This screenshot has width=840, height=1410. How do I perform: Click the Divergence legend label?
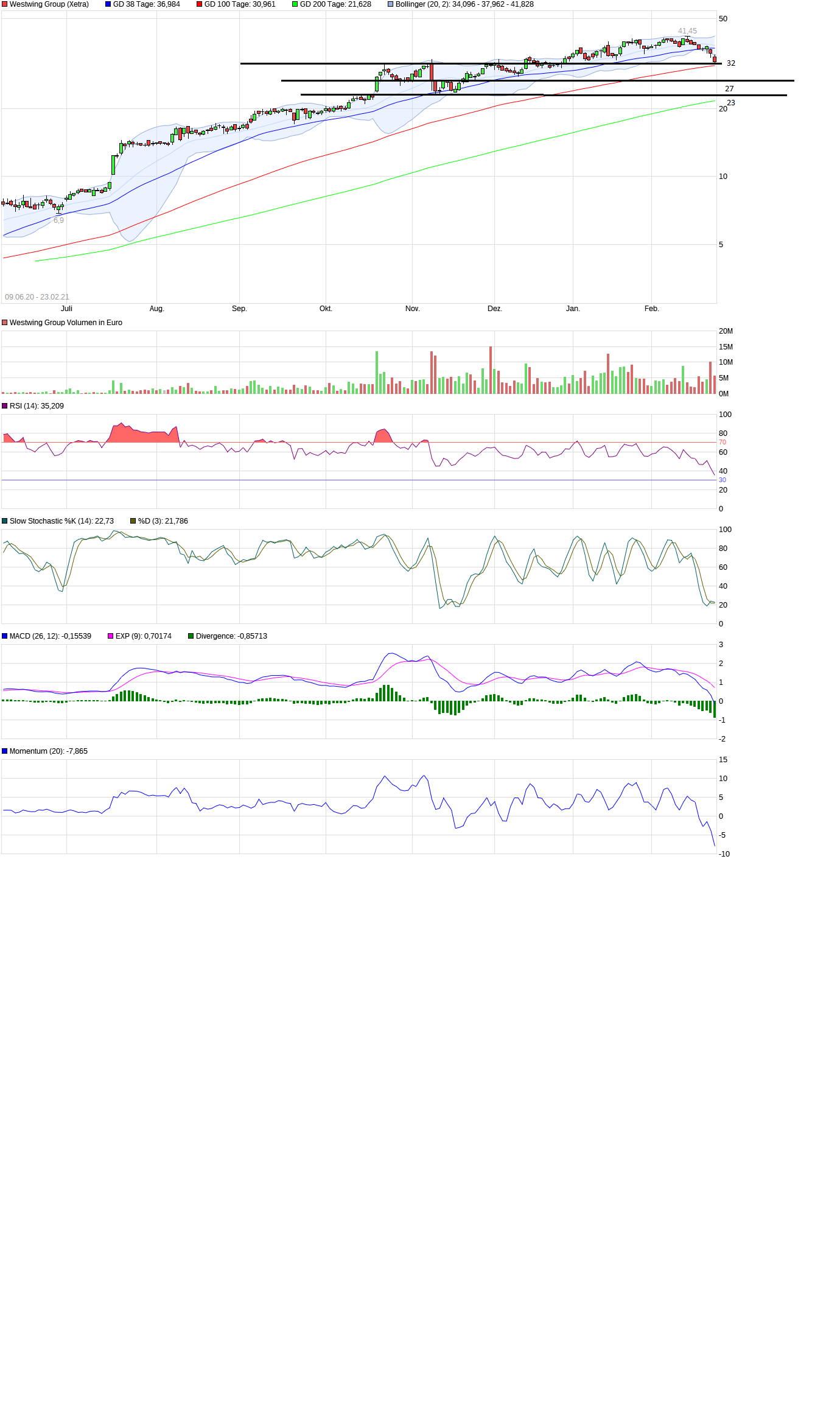tap(231, 636)
